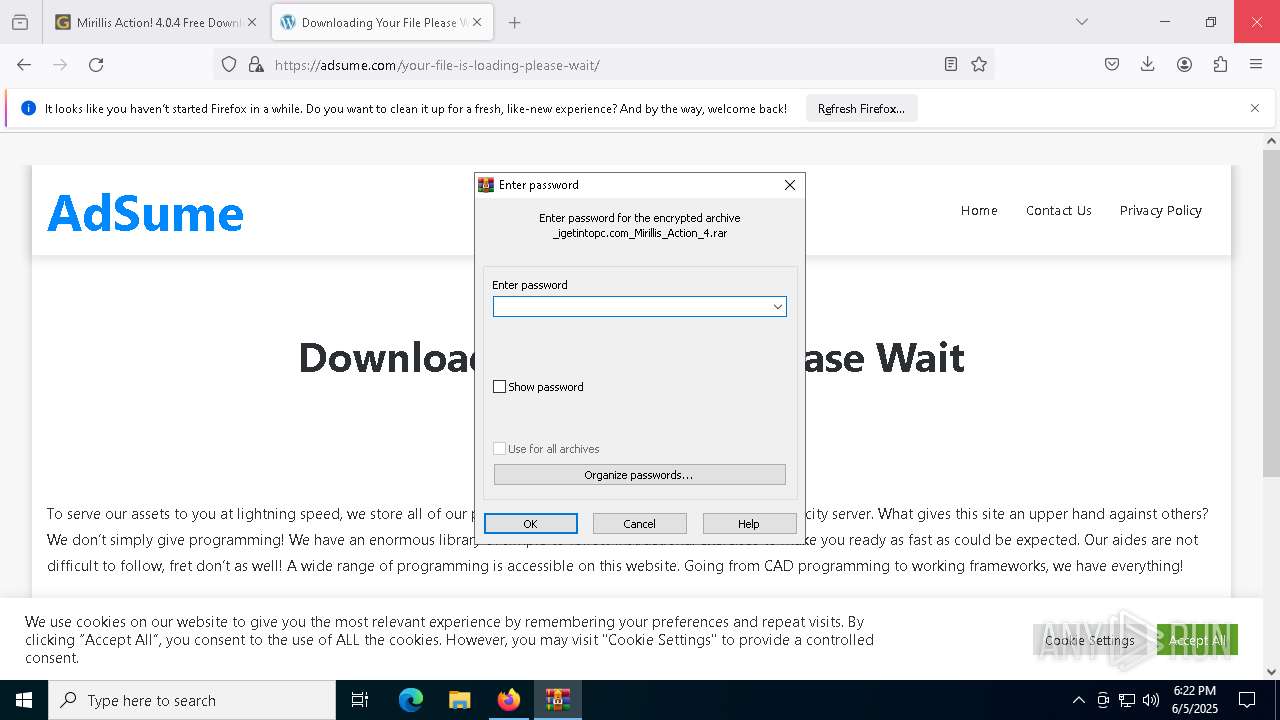Viewport: 1280px width, 720px height.
Task: Open the Firefox account icon
Action: pyautogui.click(x=1184, y=65)
